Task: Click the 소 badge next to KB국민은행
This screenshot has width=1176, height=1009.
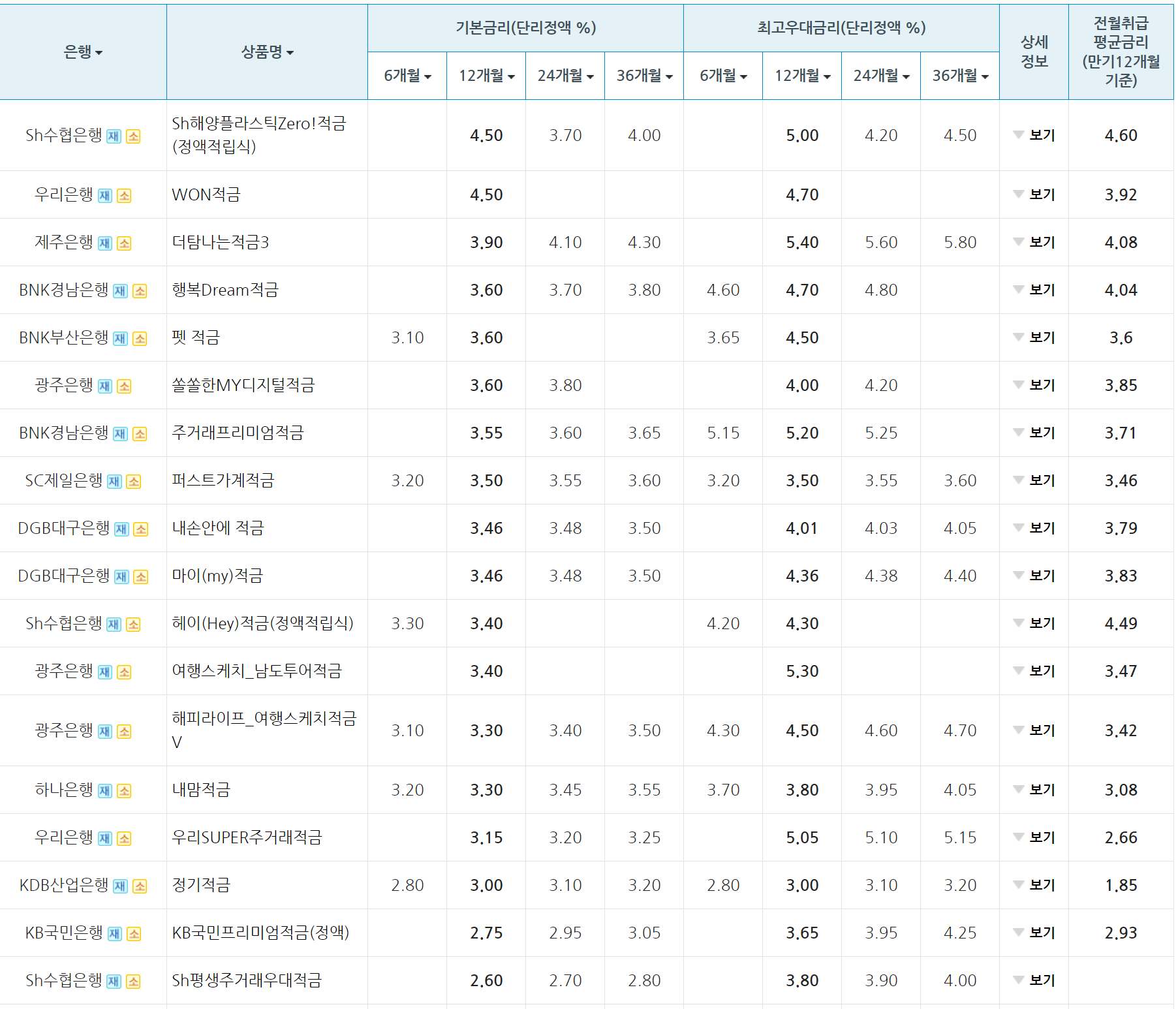Action: tap(134, 934)
